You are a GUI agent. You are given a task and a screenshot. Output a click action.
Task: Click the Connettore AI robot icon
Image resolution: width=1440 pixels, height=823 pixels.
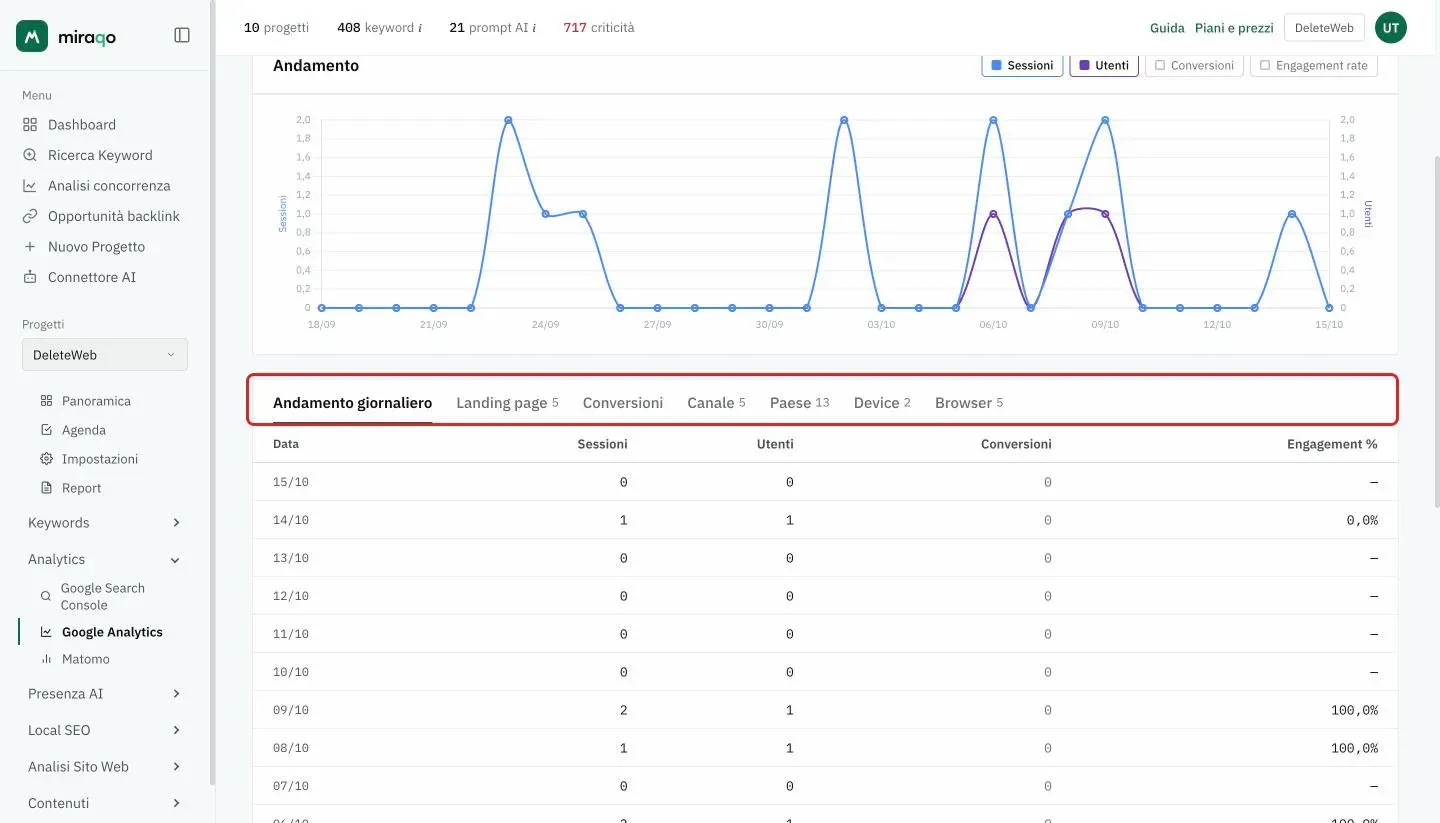point(30,277)
